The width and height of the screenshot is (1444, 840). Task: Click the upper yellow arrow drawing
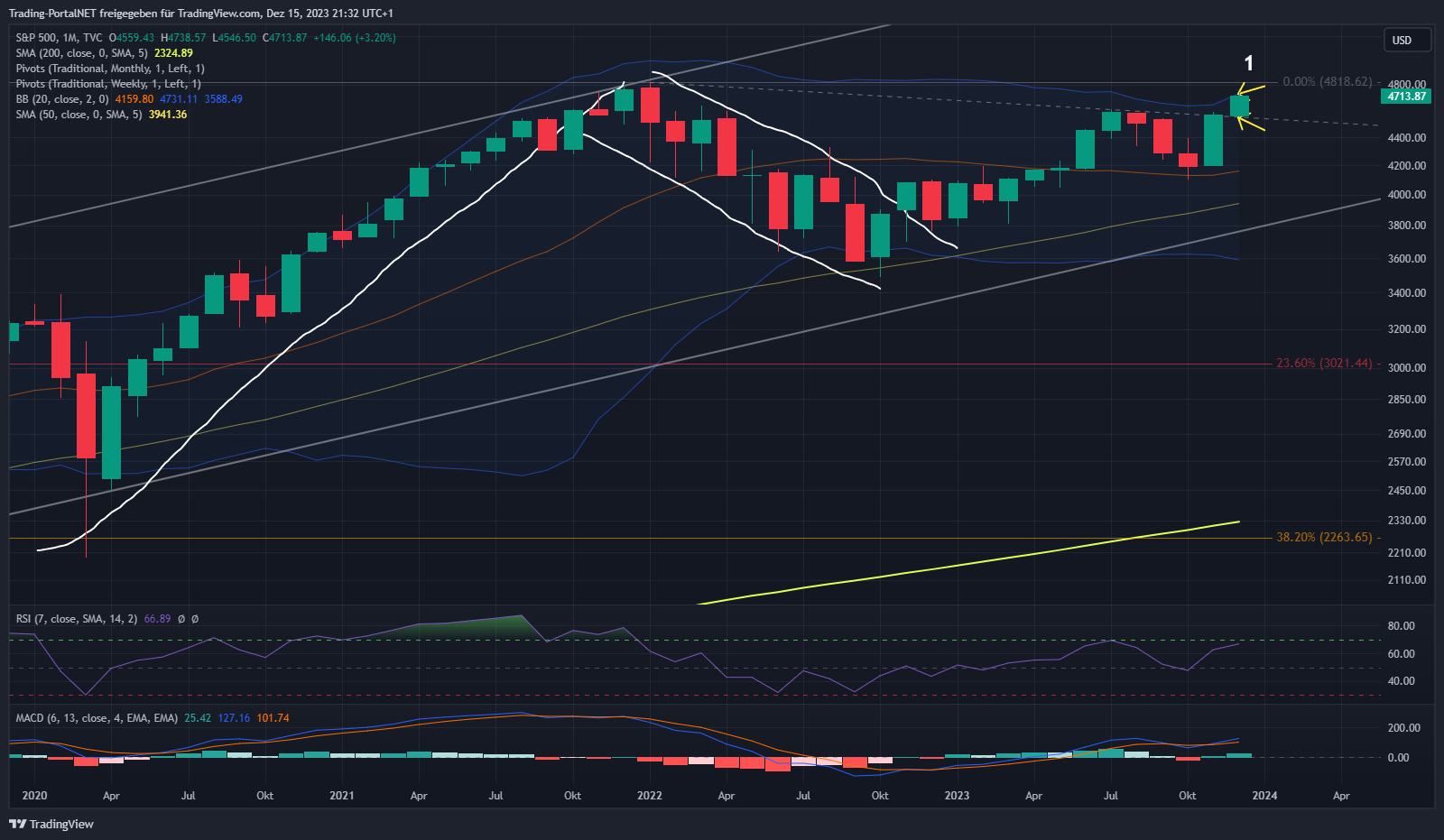pos(1251,88)
